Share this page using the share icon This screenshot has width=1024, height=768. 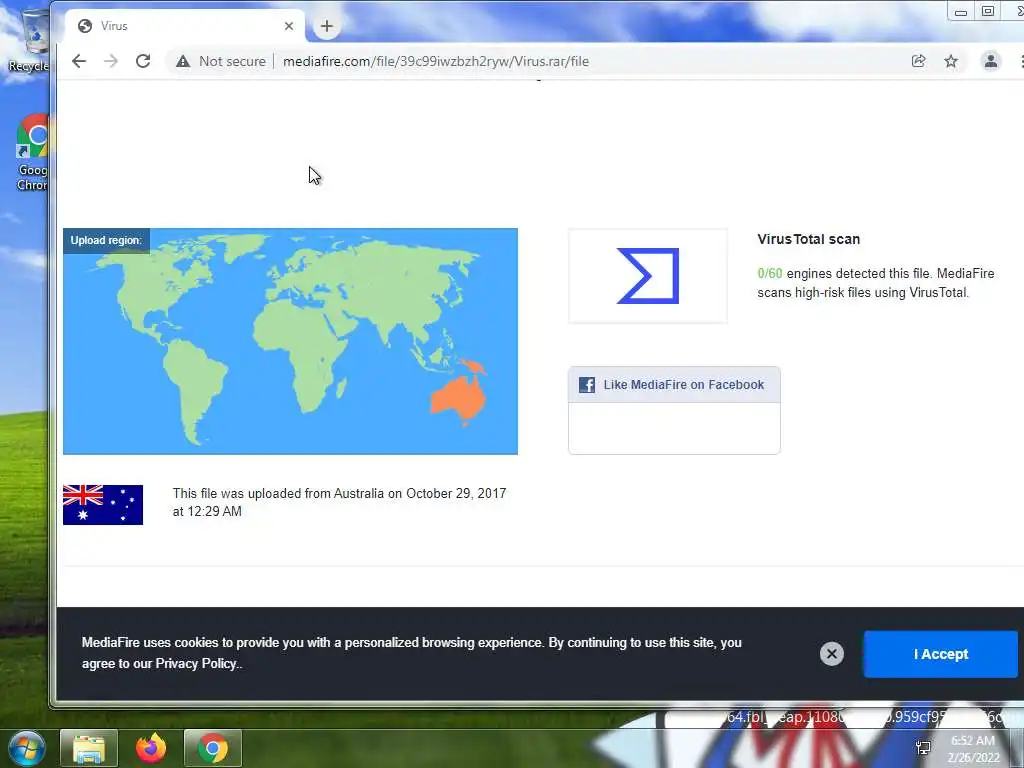pyautogui.click(x=918, y=61)
